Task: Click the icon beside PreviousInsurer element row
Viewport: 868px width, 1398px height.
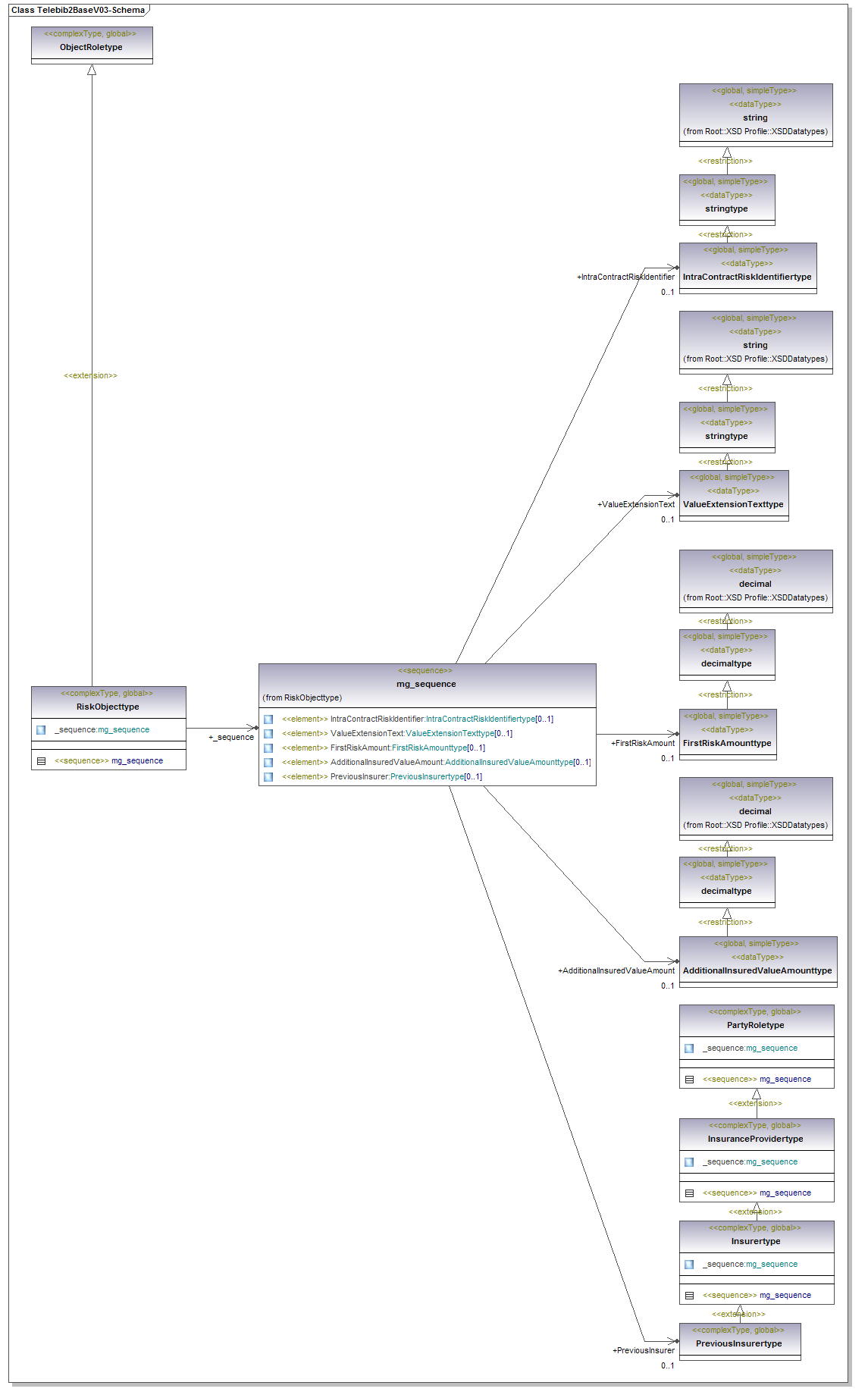Action: click(268, 777)
